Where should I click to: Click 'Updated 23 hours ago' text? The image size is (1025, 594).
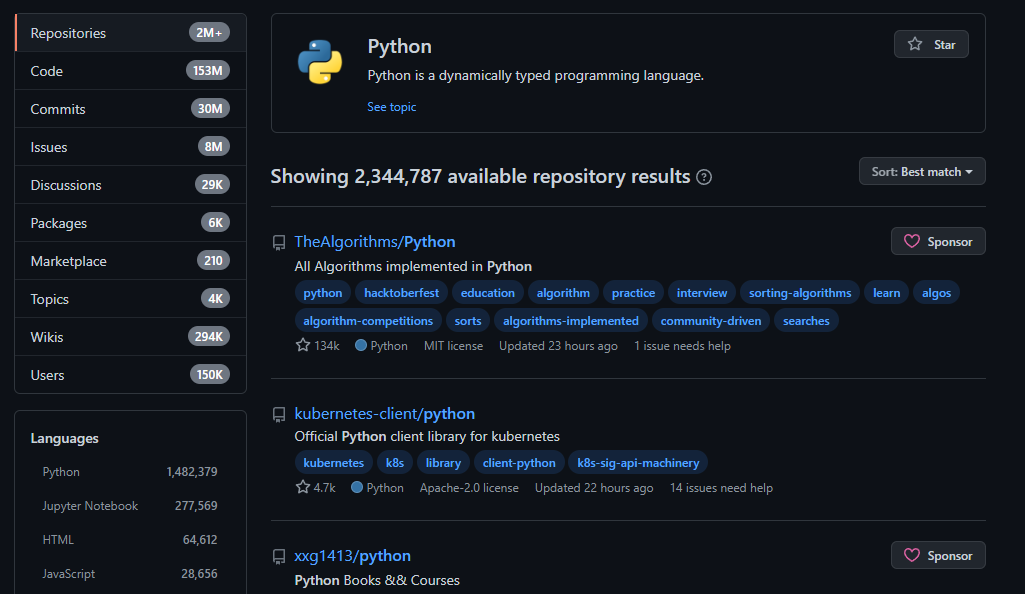(x=558, y=346)
